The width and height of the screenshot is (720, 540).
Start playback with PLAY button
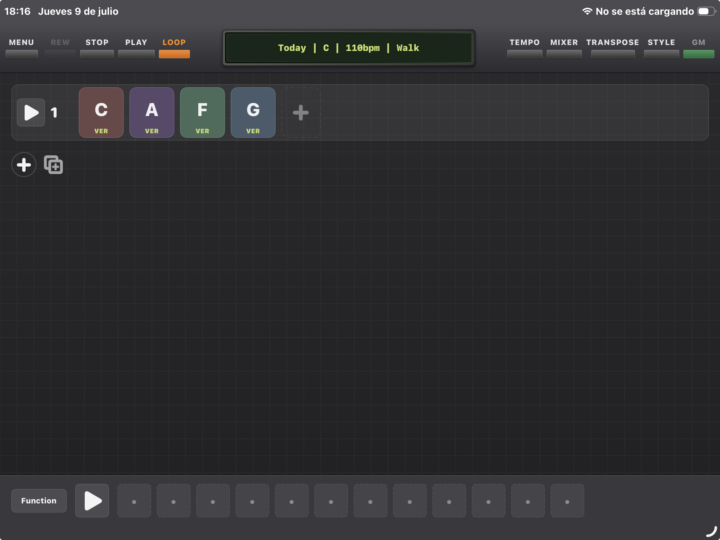pyautogui.click(x=136, y=47)
